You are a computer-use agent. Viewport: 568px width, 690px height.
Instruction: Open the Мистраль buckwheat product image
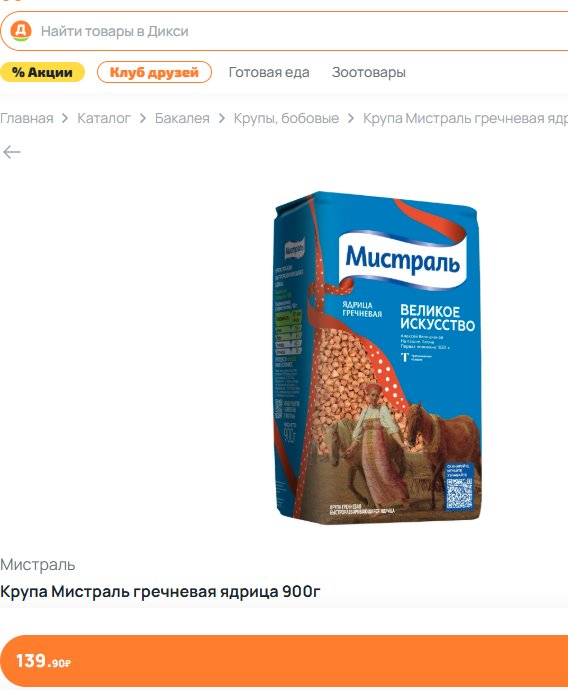coord(377,357)
